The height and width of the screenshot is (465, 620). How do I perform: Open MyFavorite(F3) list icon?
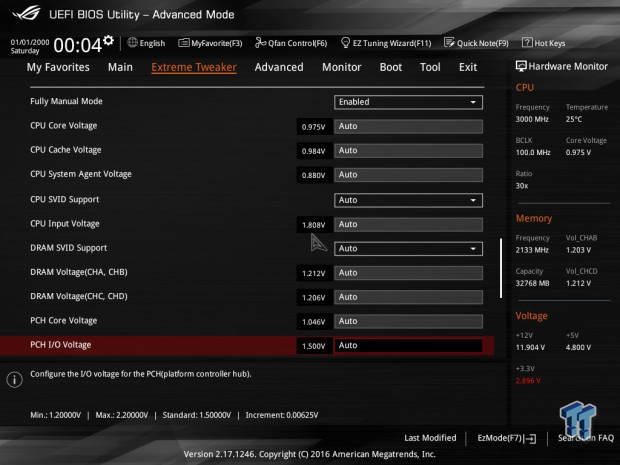click(x=183, y=43)
